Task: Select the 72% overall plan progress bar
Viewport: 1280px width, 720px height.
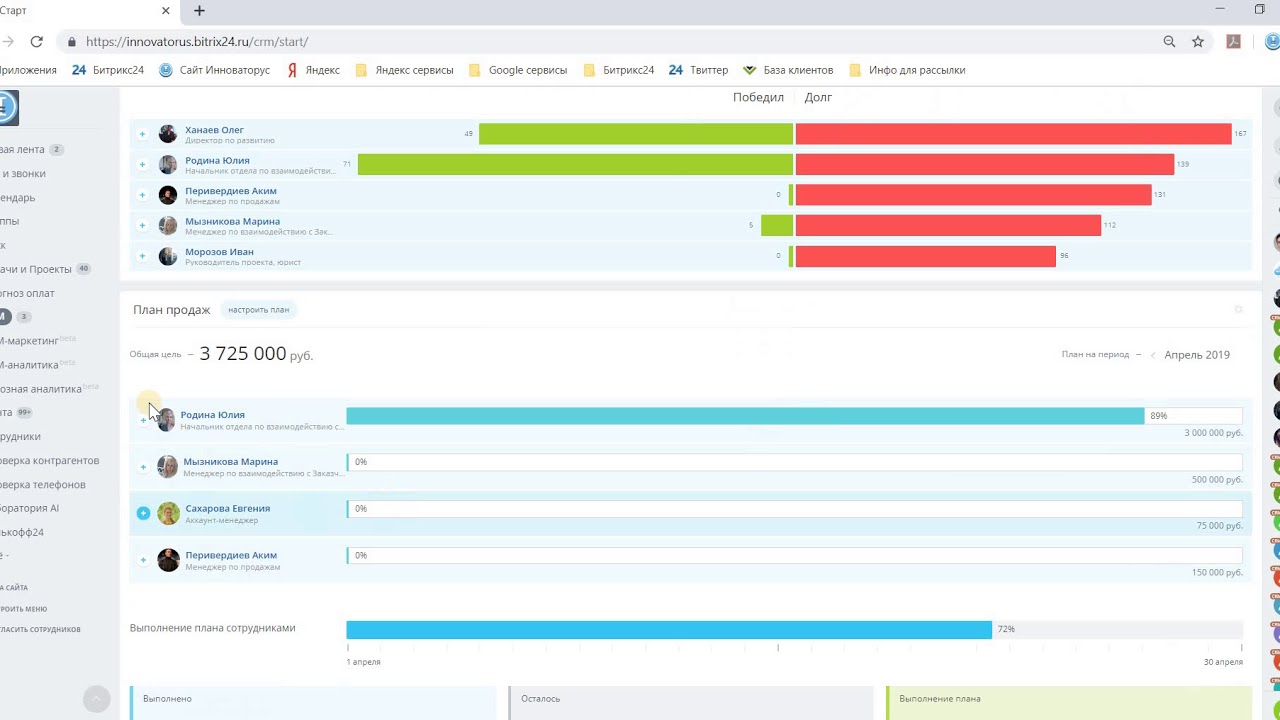Action: (669, 629)
